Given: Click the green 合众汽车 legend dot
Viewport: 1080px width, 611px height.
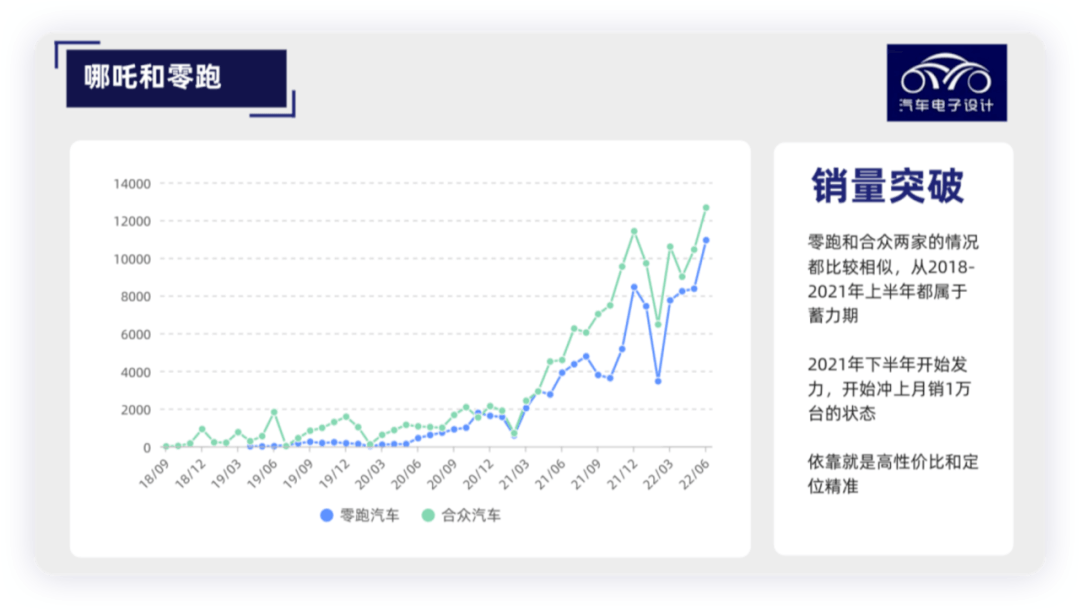Looking at the screenshot, I should tap(428, 515).
